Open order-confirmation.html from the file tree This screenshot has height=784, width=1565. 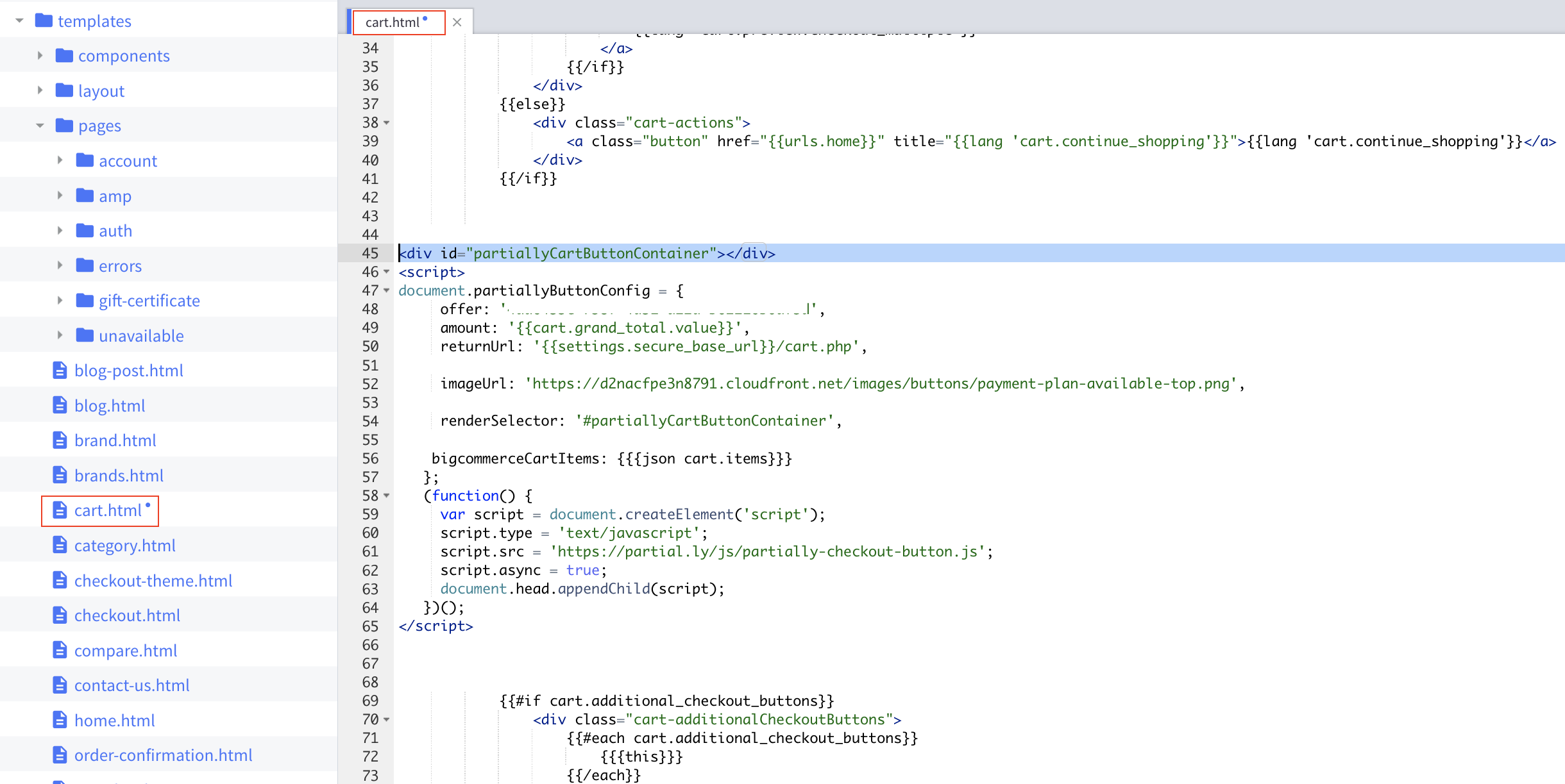click(x=163, y=755)
